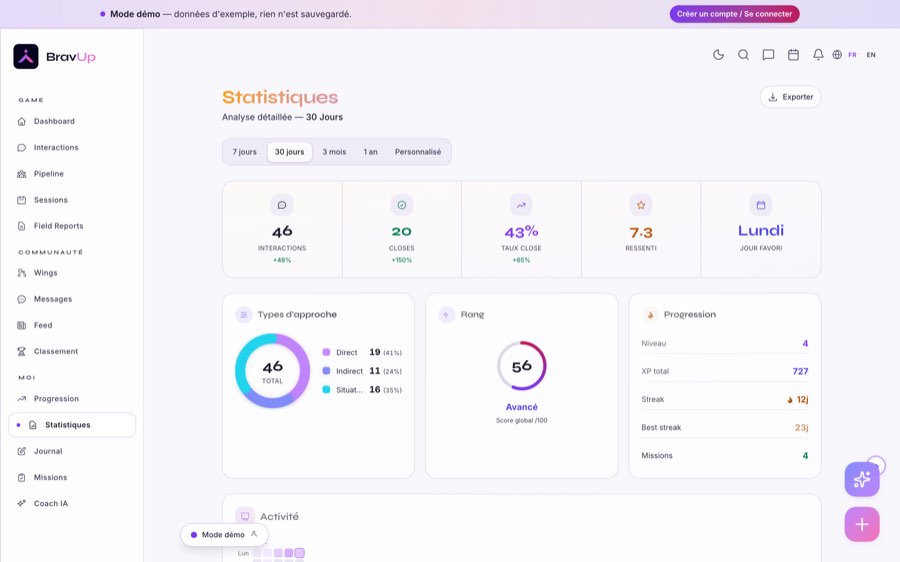
Task: Click the Coach IA sparkle icon
Action: (22, 503)
